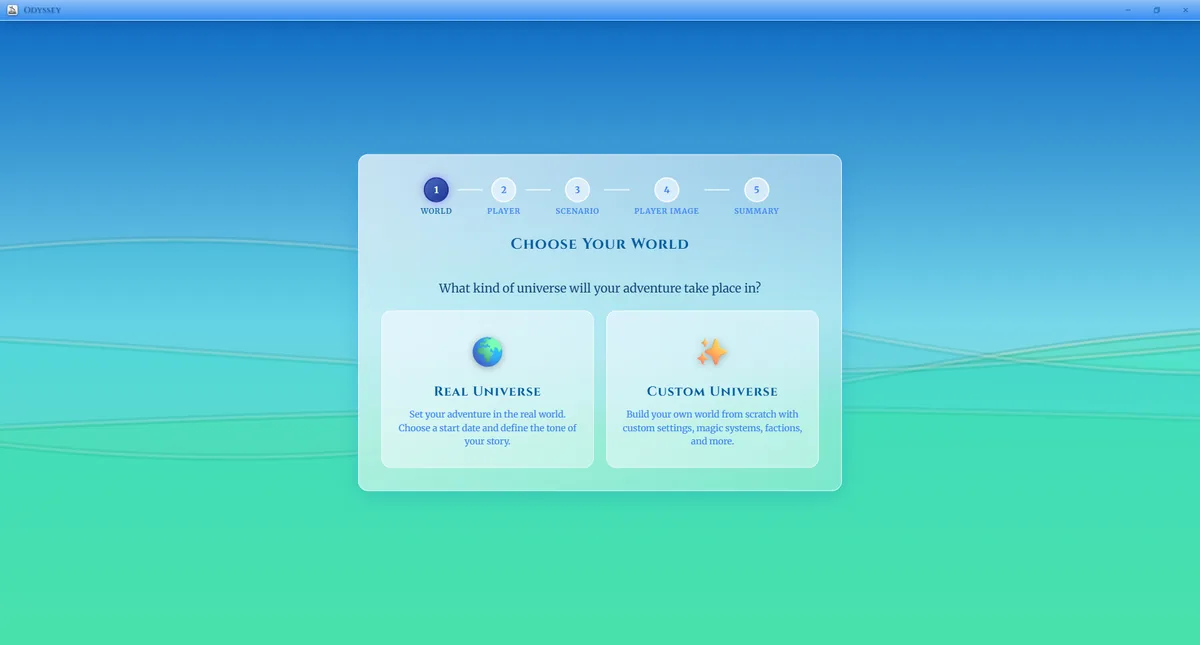Click the "Choose Your World" heading

[599, 244]
